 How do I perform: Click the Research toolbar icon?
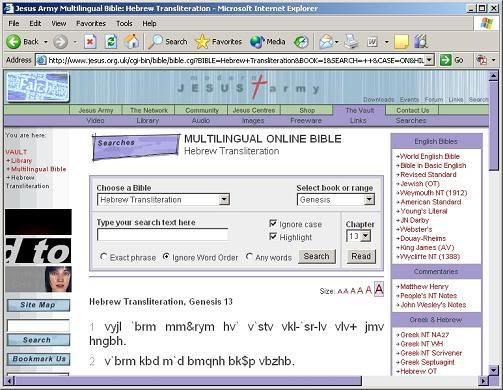coord(421,42)
